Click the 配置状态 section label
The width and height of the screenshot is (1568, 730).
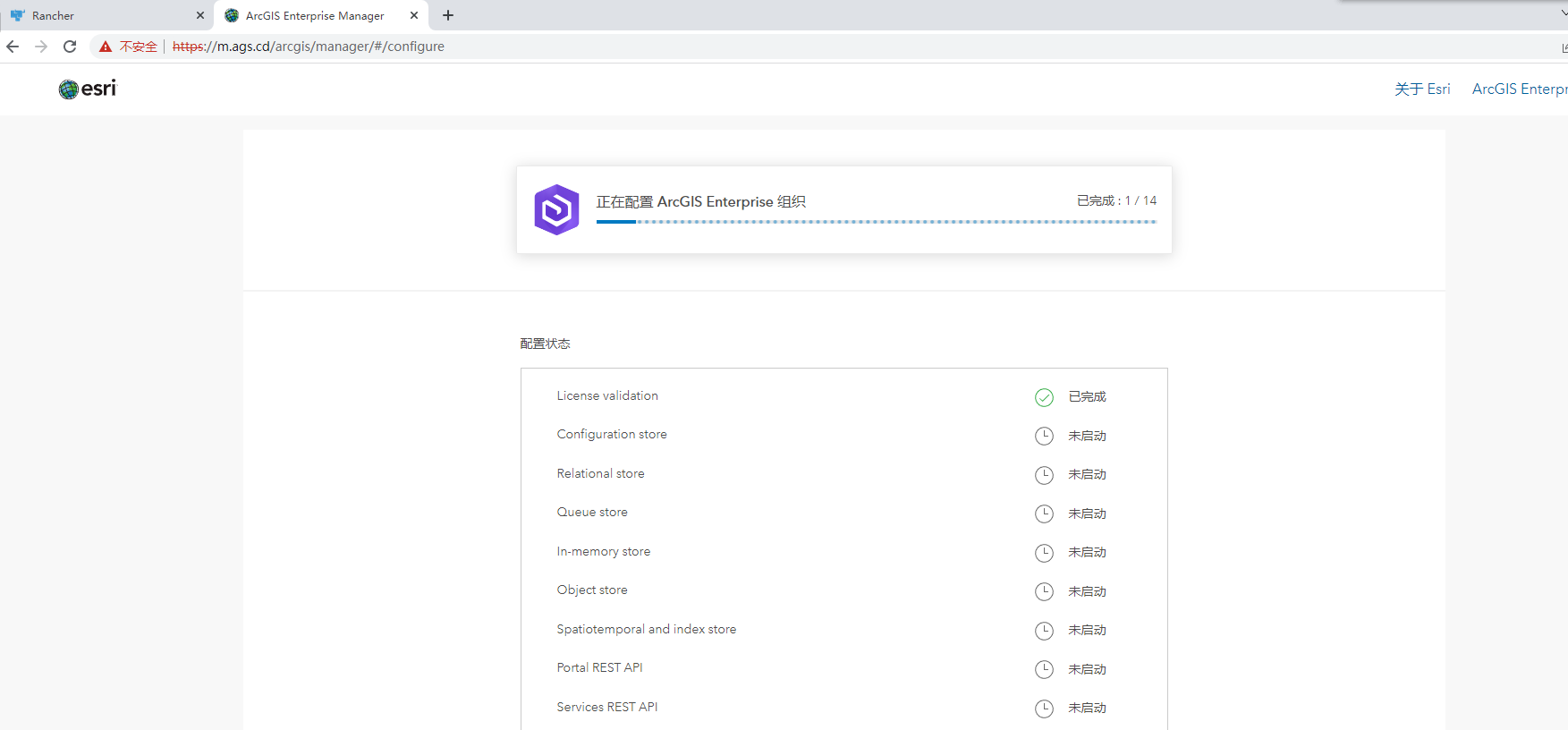pyautogui.click(x=545, y=344)
